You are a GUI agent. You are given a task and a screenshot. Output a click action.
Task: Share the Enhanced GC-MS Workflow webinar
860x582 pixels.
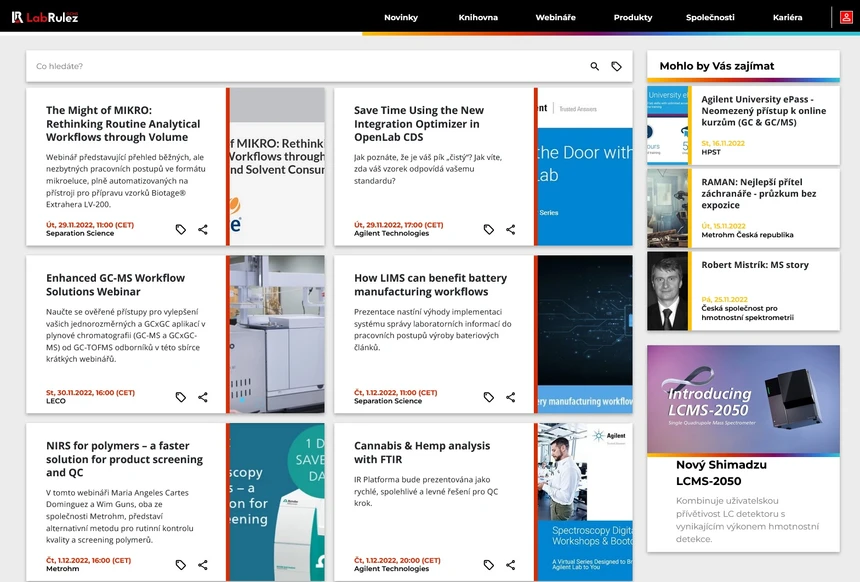203,397
